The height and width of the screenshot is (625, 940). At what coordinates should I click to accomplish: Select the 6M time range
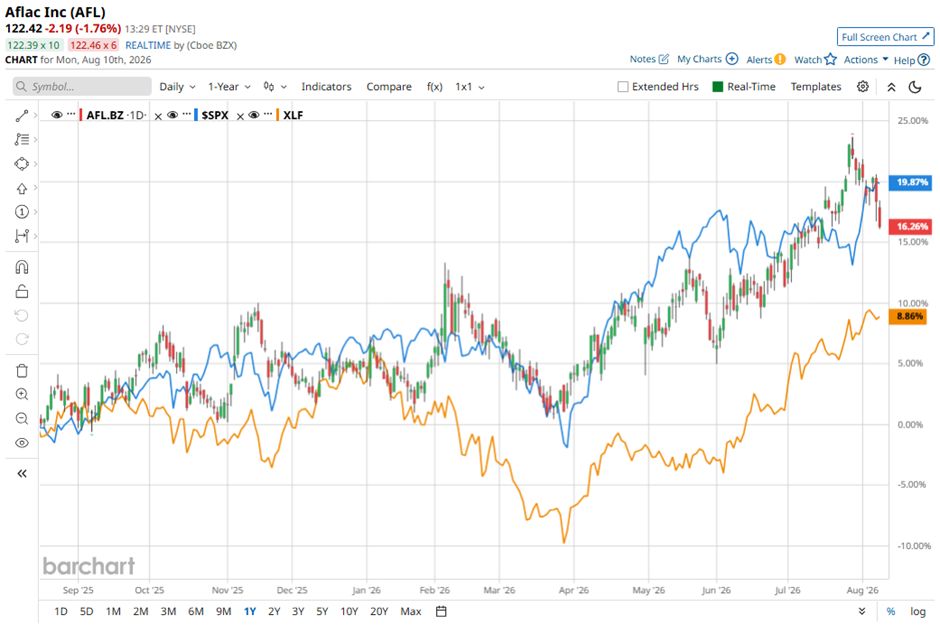[196, 611]
